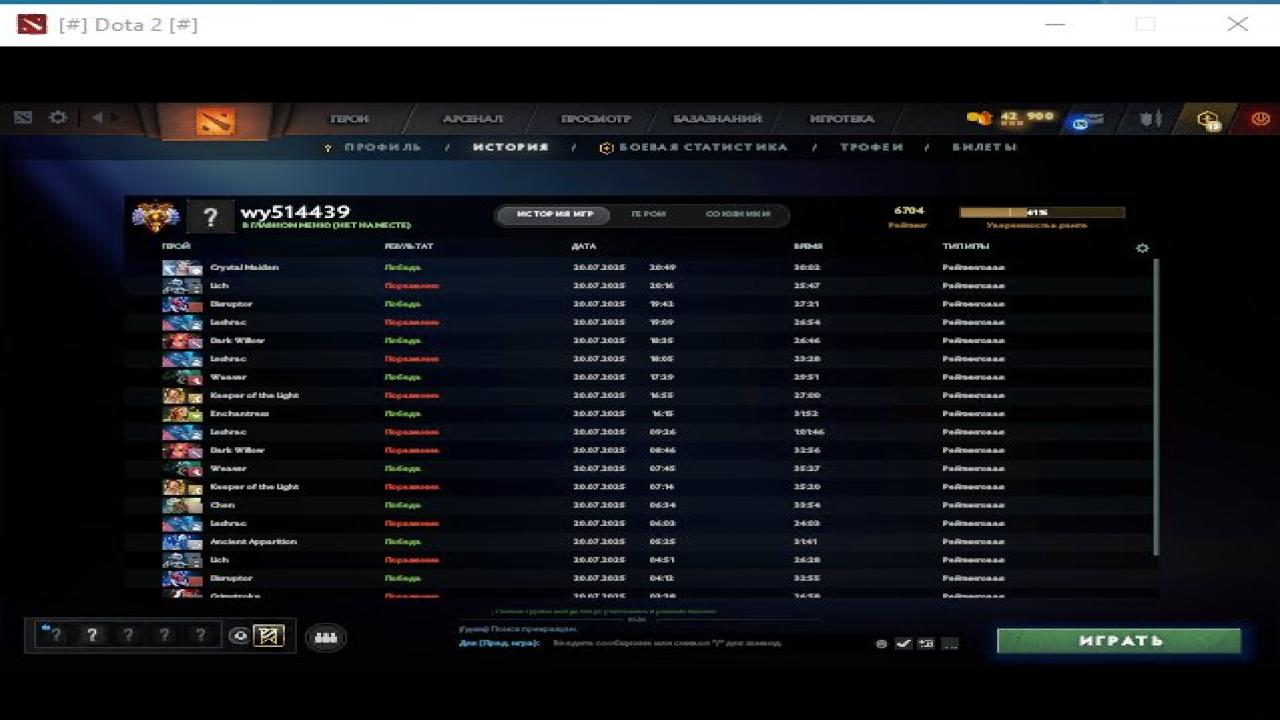
Task: Click the question-mark avatar of wy514439
Action: click(209, 217)
